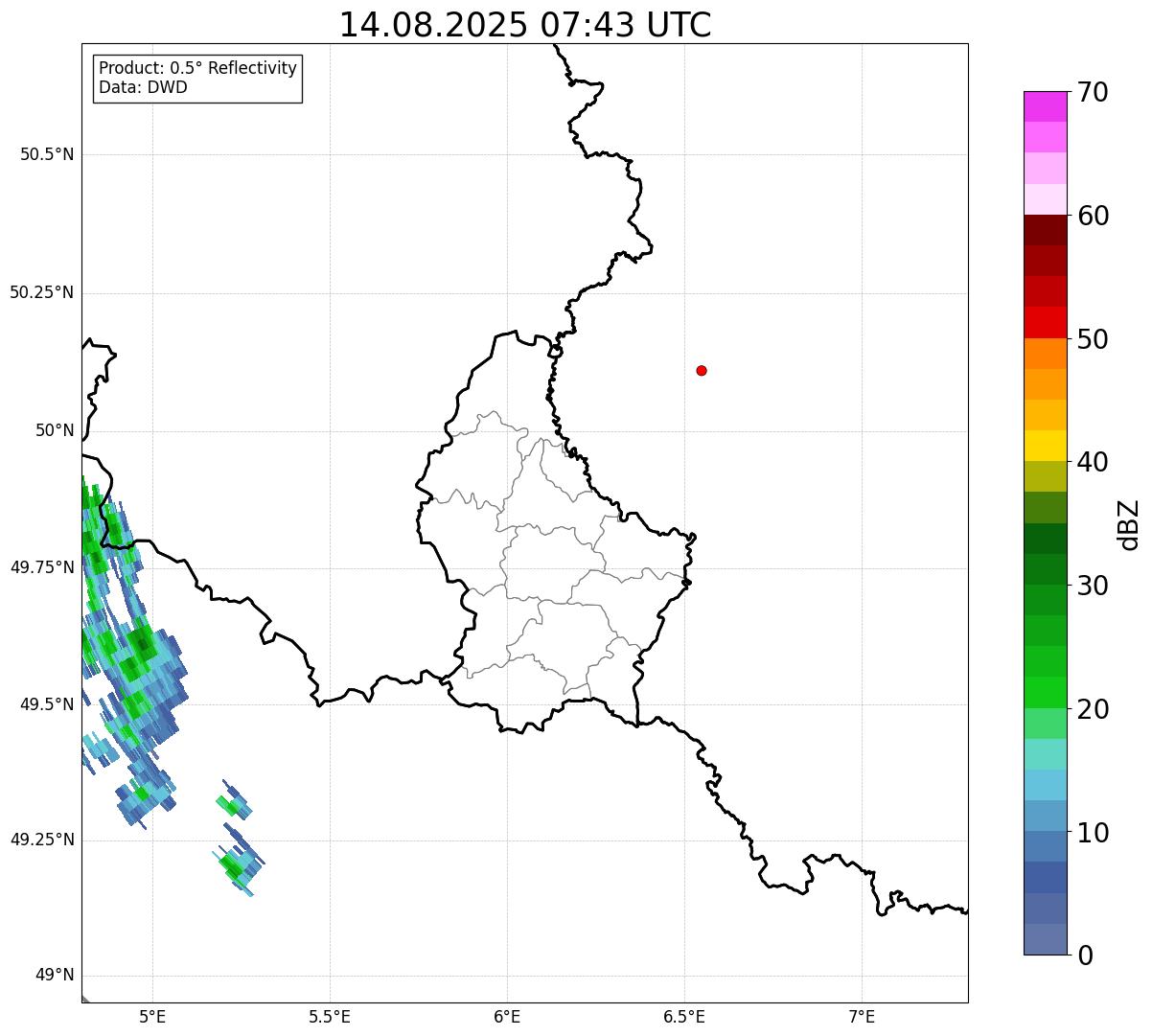Click the 5°E longitude label

(x=152, y=1016)
